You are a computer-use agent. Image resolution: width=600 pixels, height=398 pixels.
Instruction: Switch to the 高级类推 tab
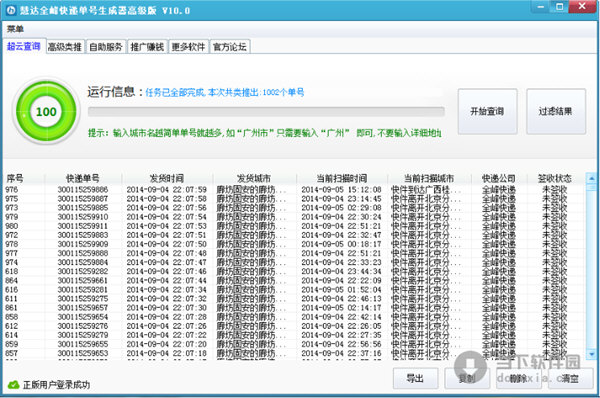pos(65,47)
